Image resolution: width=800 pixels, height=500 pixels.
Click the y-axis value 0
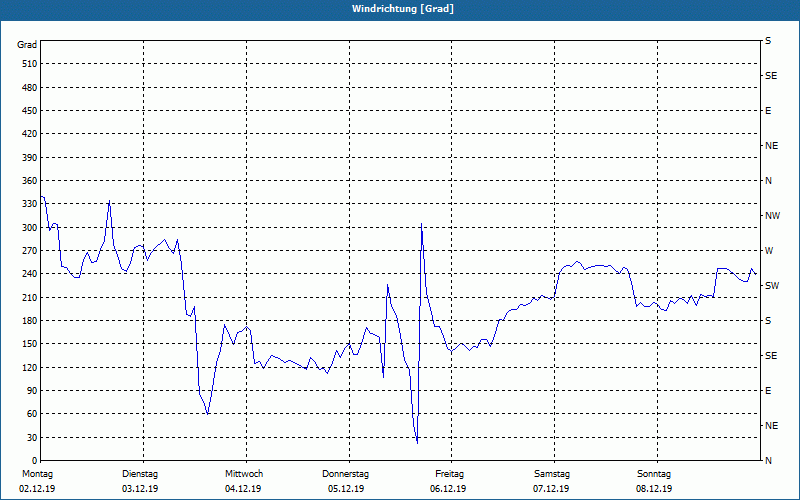pos(35,461)
